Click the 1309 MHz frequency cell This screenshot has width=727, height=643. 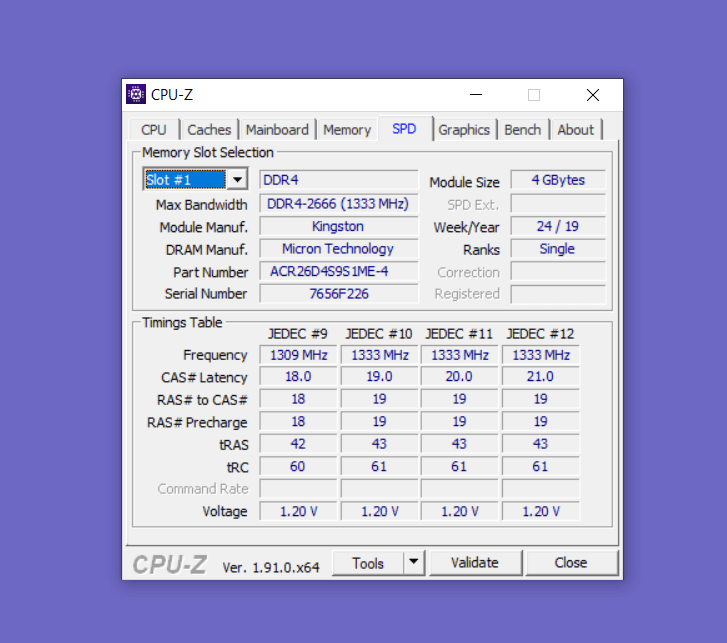(x=298, y=355)
